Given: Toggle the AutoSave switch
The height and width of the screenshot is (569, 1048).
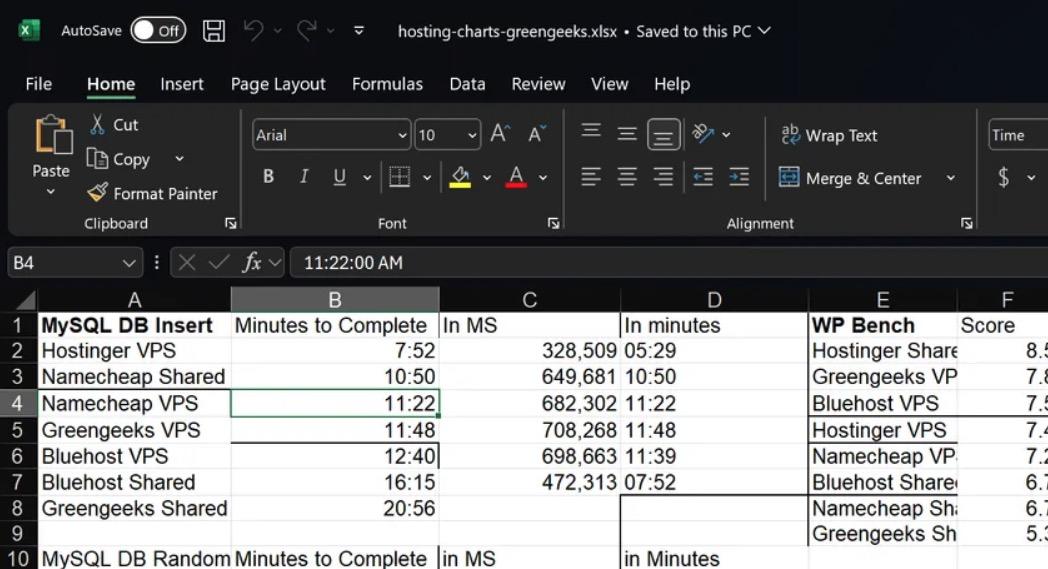Looking at the screenshot, I should click(158, 31).
